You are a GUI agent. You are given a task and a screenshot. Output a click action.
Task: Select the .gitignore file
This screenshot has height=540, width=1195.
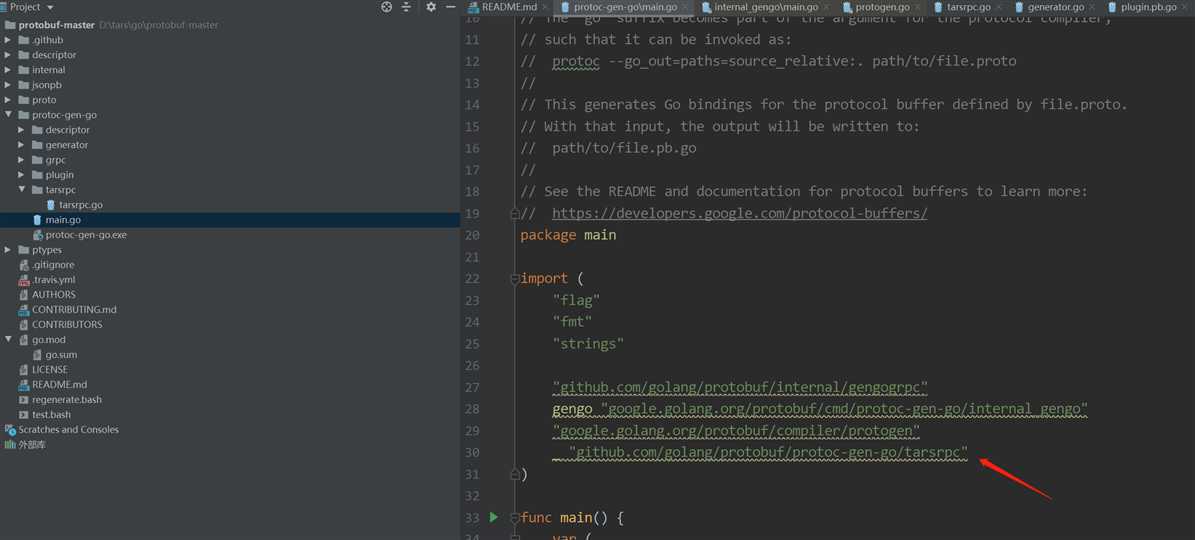(x=52, y=265)
